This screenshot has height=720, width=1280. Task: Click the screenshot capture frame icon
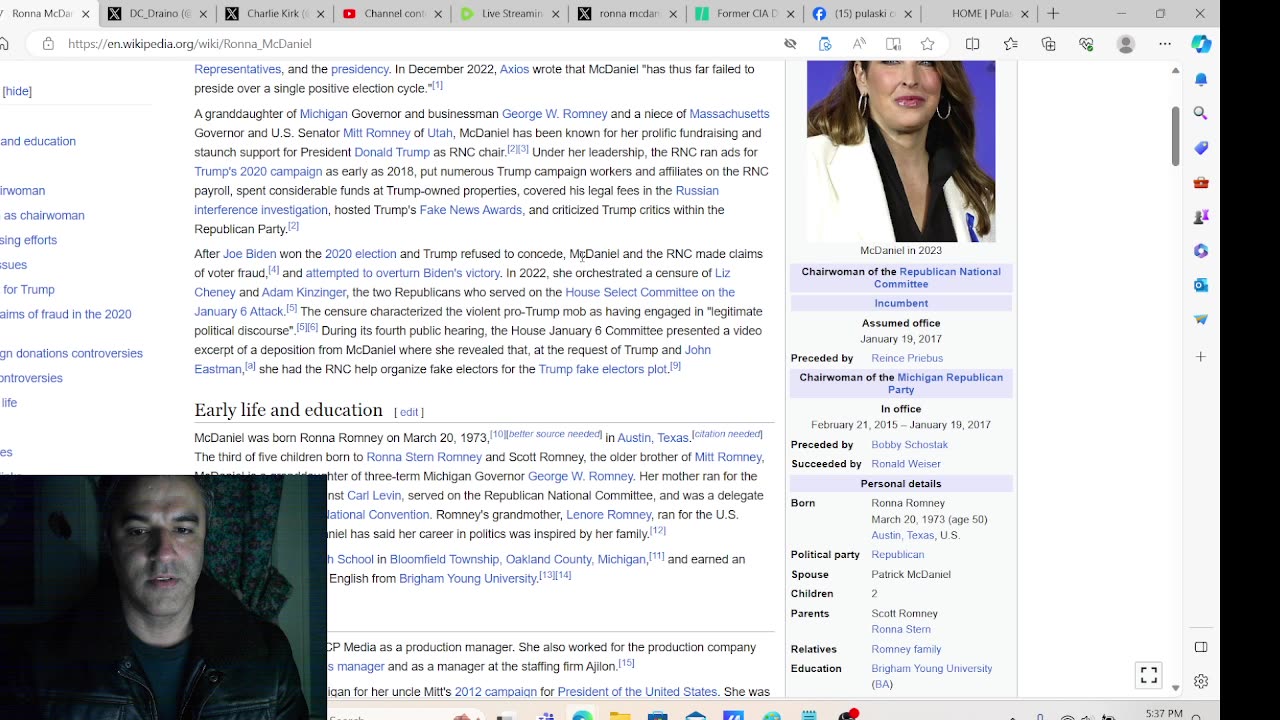[x=1149, y=675]
